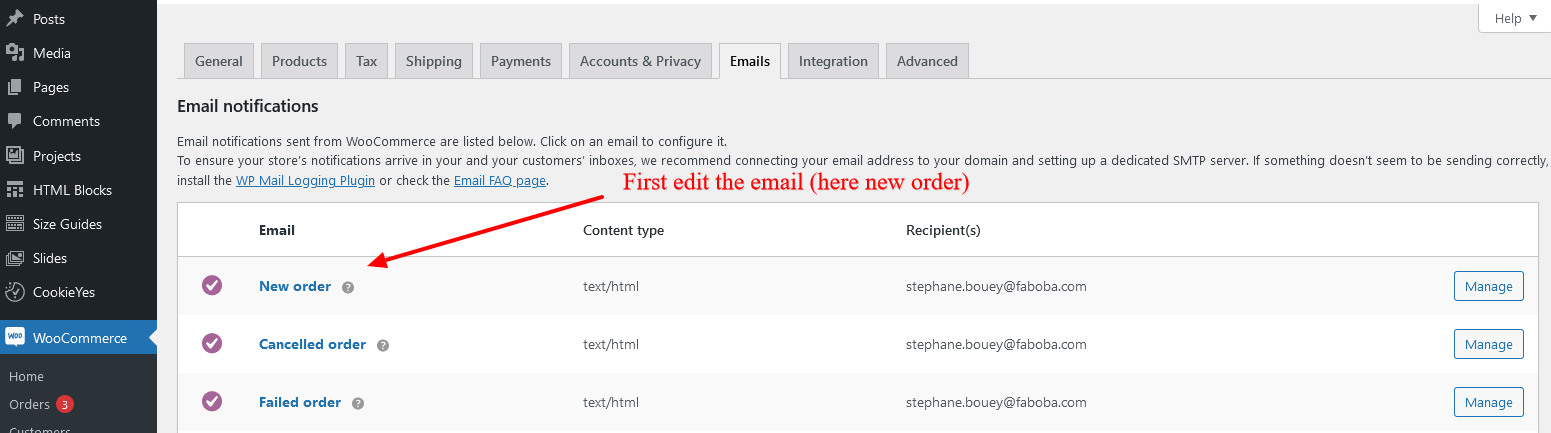Image resolution: width=1551 pixels, height=433 pixels.
Task: Go to the Advanced settings tab
Action: pyautogui.click(x=927, y=61)
